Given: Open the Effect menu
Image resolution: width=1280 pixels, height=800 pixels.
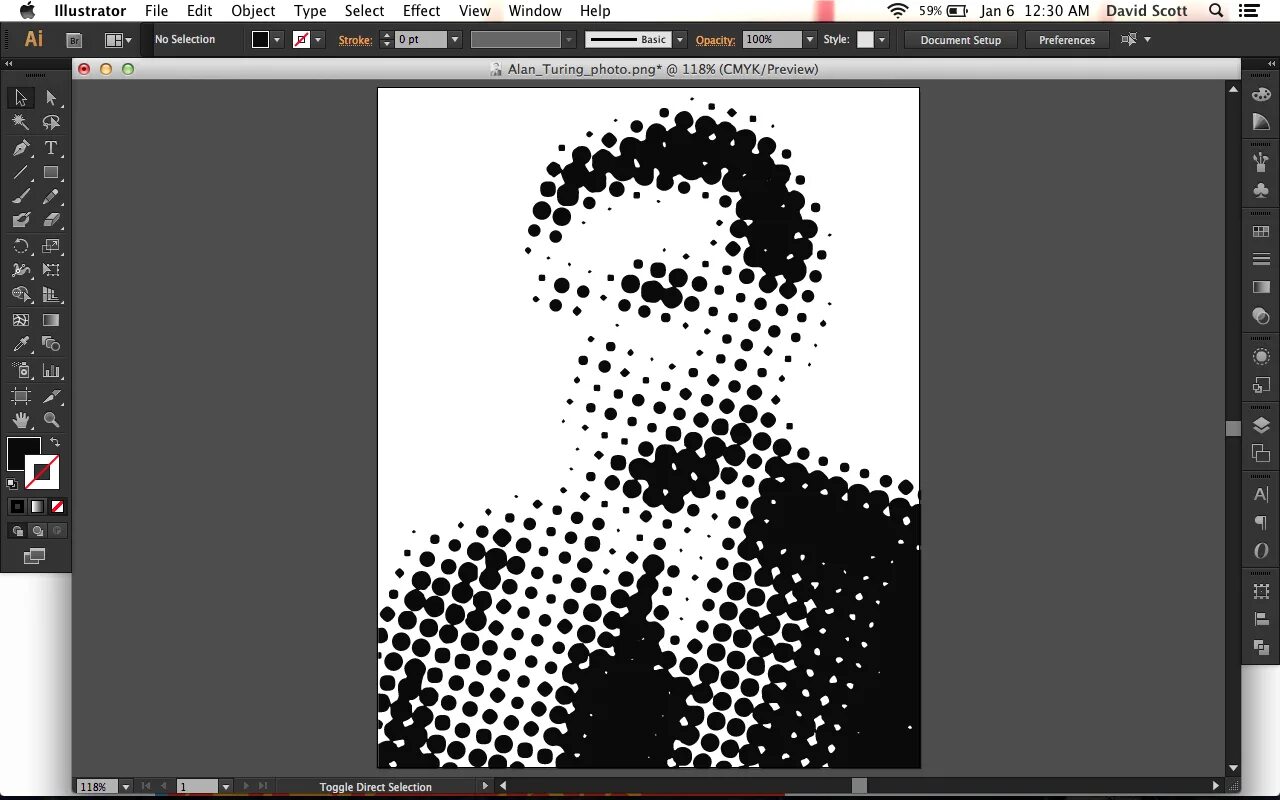Looking at the screenshot, I should pos(421,11).
